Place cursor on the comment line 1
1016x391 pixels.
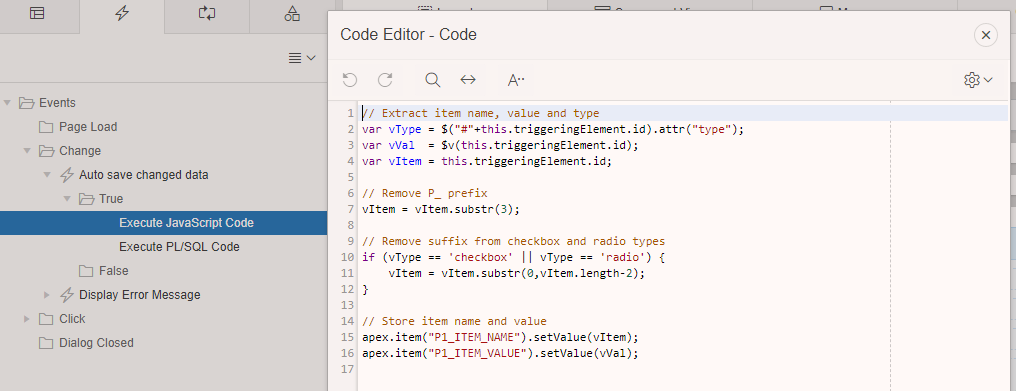pyautogui.click(x=480, y=113)
